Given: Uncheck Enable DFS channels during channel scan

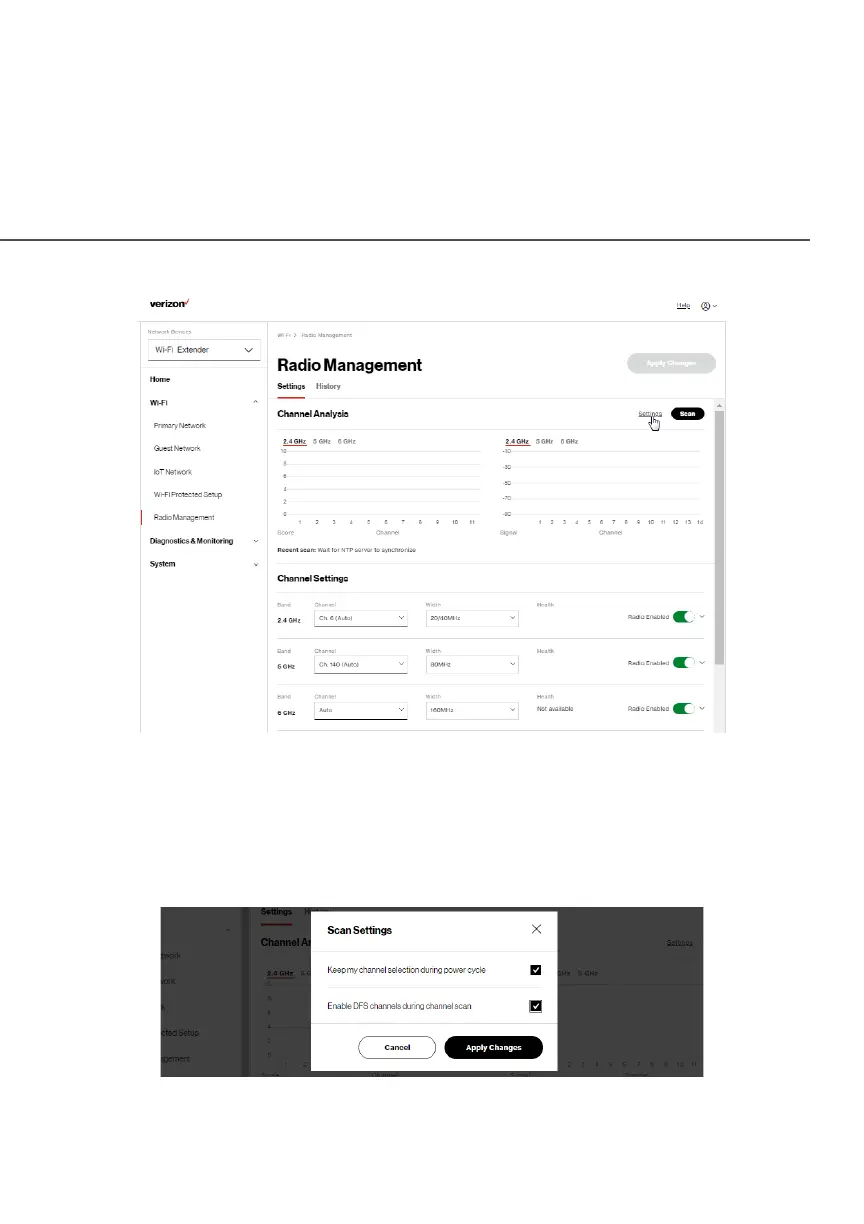Looking at the screenshot, I should click(536, 1006).
